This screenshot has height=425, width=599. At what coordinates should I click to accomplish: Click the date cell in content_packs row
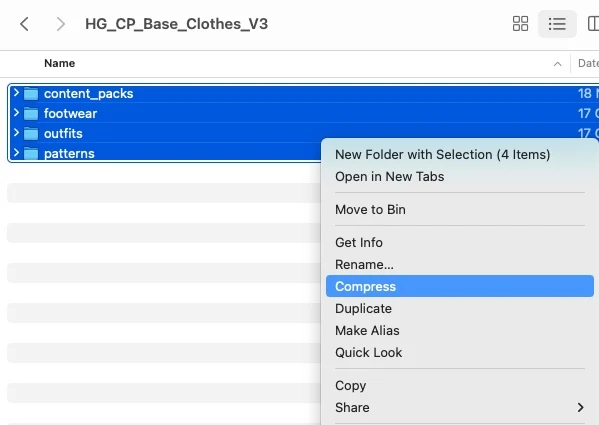pos(588,94)
